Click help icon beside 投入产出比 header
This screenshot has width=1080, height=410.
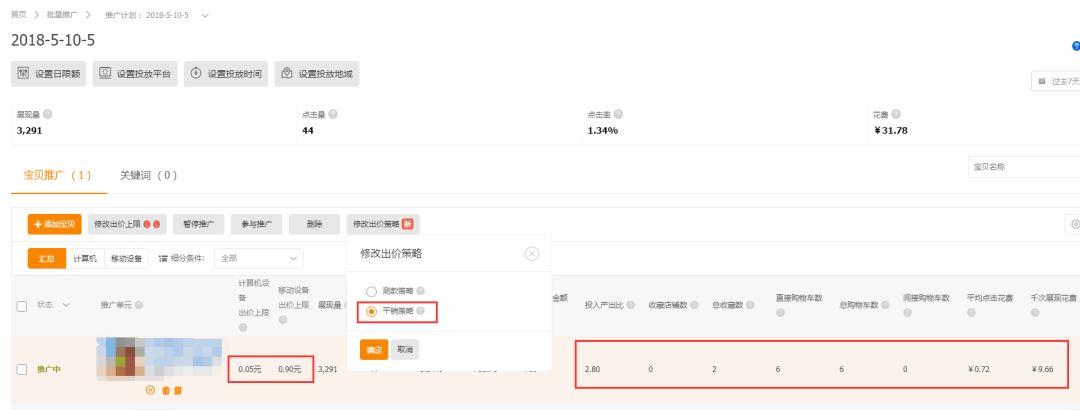629,305
